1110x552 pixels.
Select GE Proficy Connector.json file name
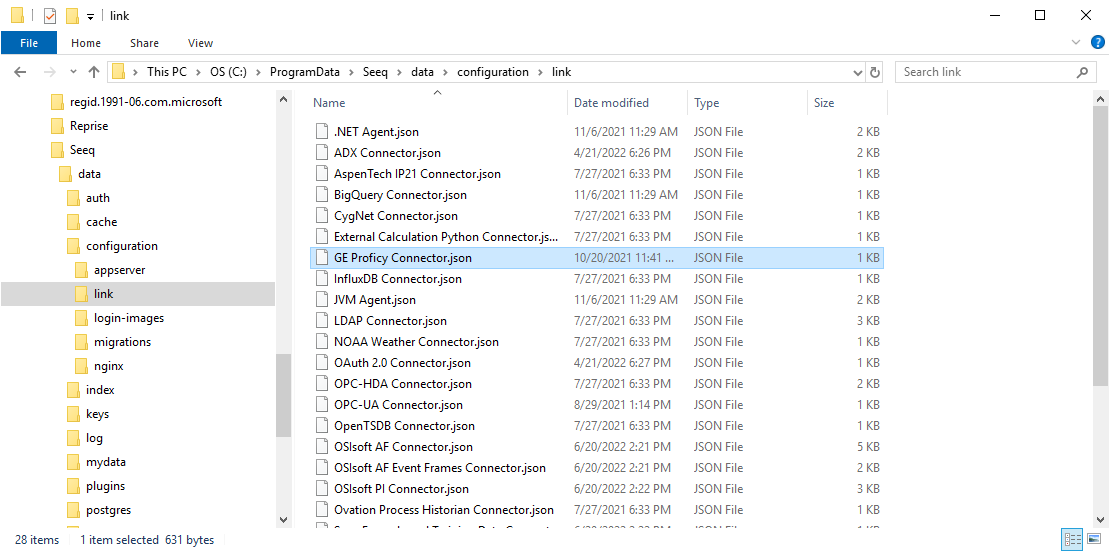(x=403, y=258)
